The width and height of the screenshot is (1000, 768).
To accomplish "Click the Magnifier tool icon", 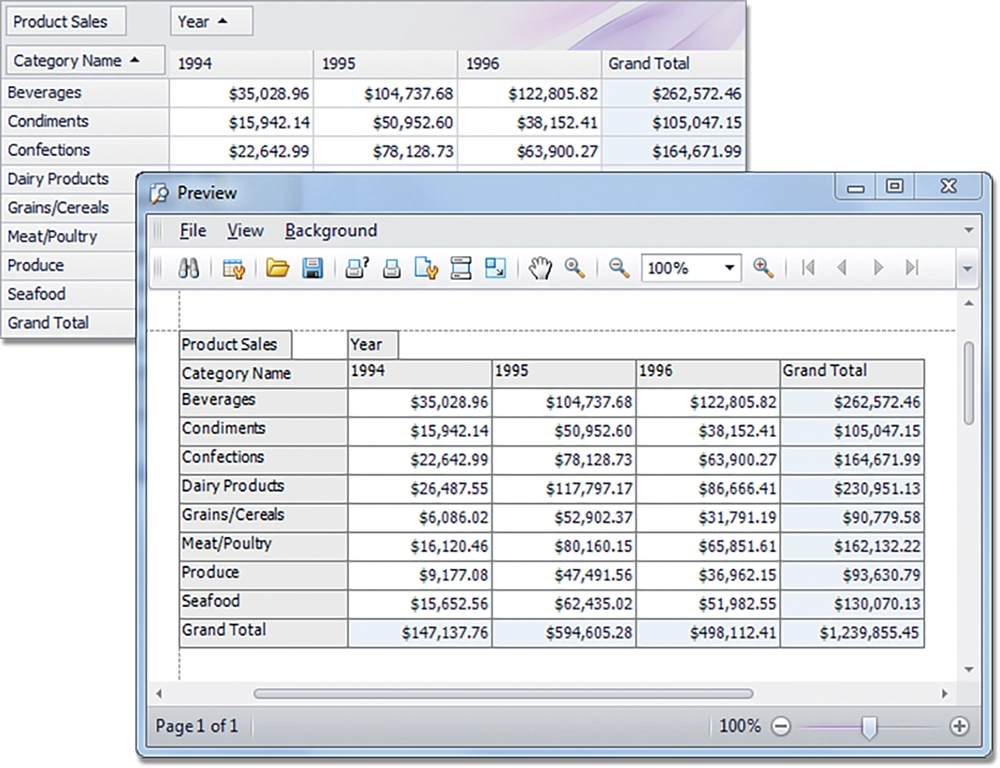I will pos(574,268).
